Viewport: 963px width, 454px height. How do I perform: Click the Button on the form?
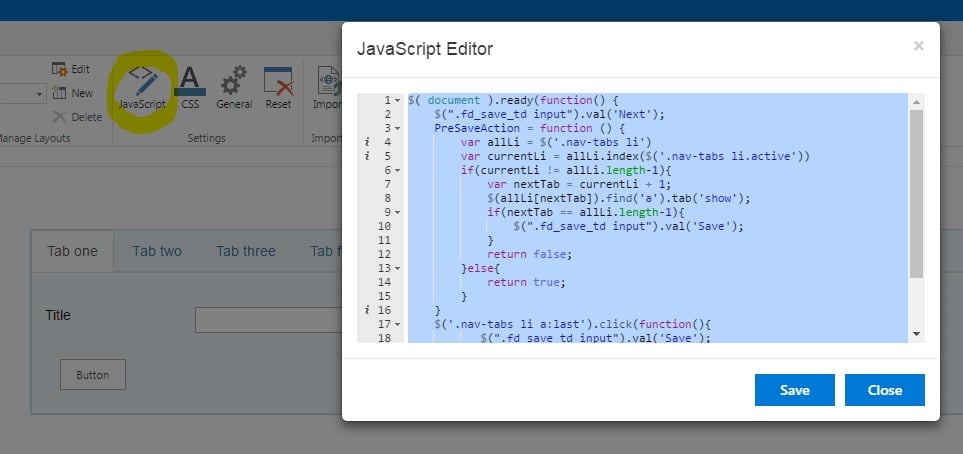pyautogui.click(x=93, y=375)
